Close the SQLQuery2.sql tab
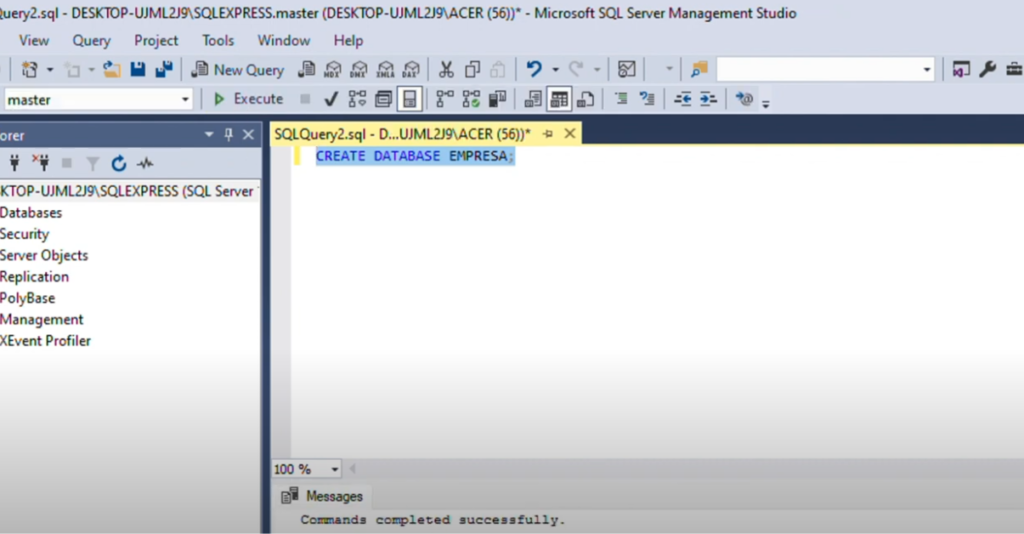Image resolution: width=1024 pixels, height=534 pixels. (x=569, y=134)
